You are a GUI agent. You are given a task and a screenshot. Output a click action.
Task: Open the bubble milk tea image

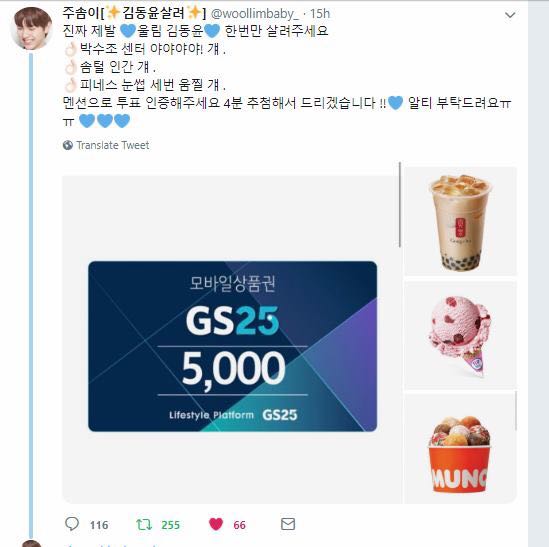tap(460, 221)
